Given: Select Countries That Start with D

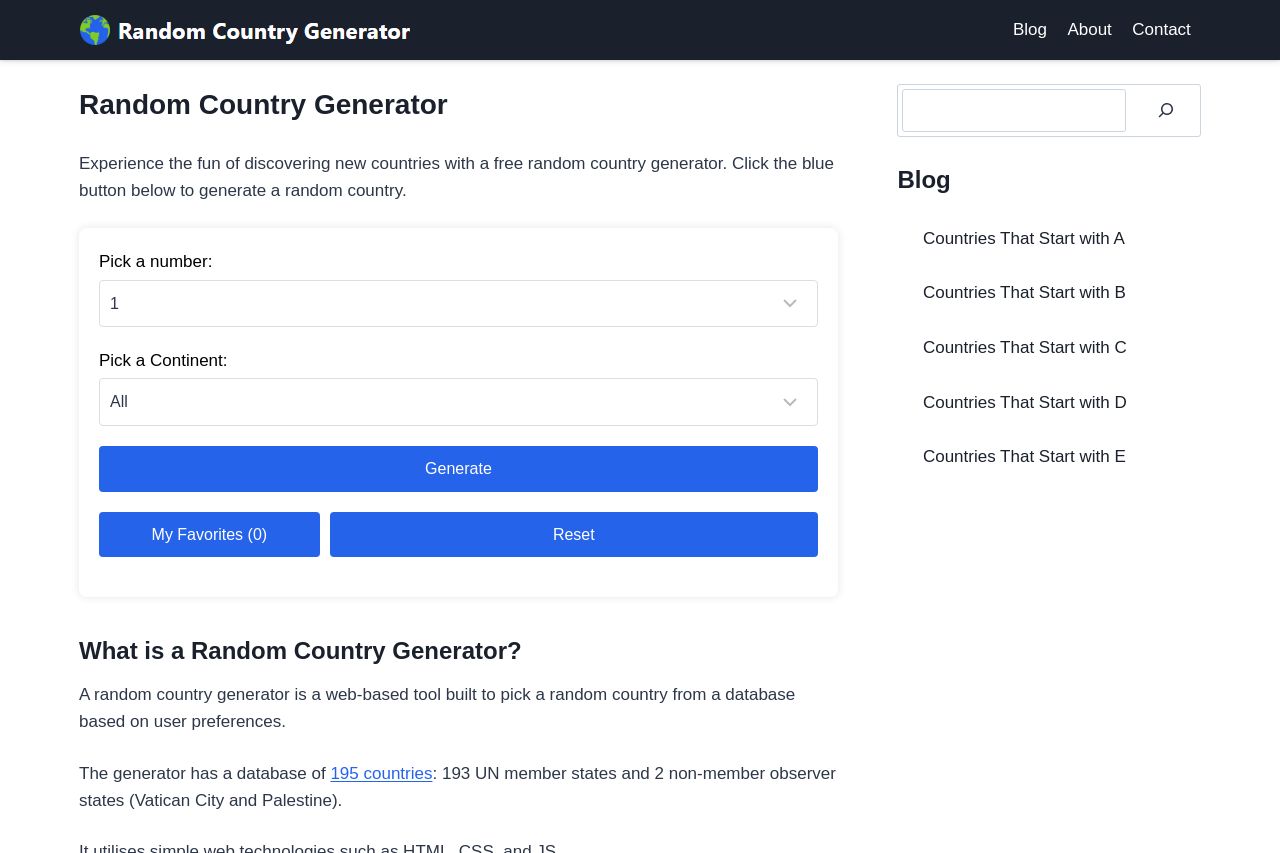Looking at the screenshot, I should point(1024,402).
